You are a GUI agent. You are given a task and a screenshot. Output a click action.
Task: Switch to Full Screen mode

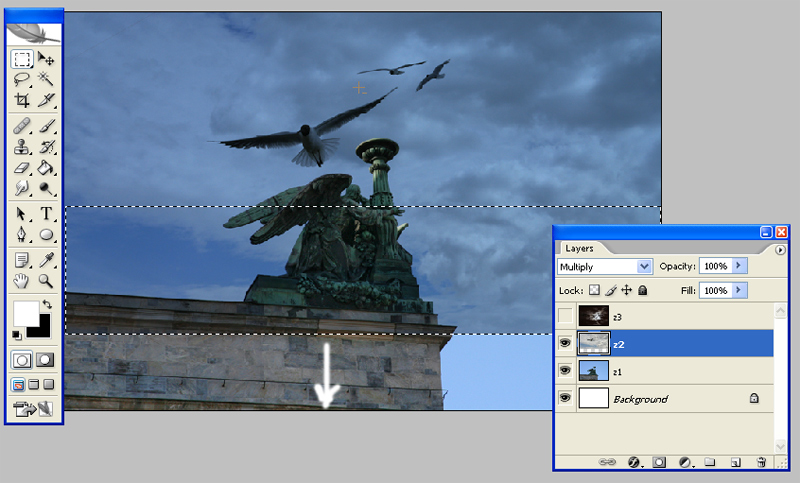(49, 385)
